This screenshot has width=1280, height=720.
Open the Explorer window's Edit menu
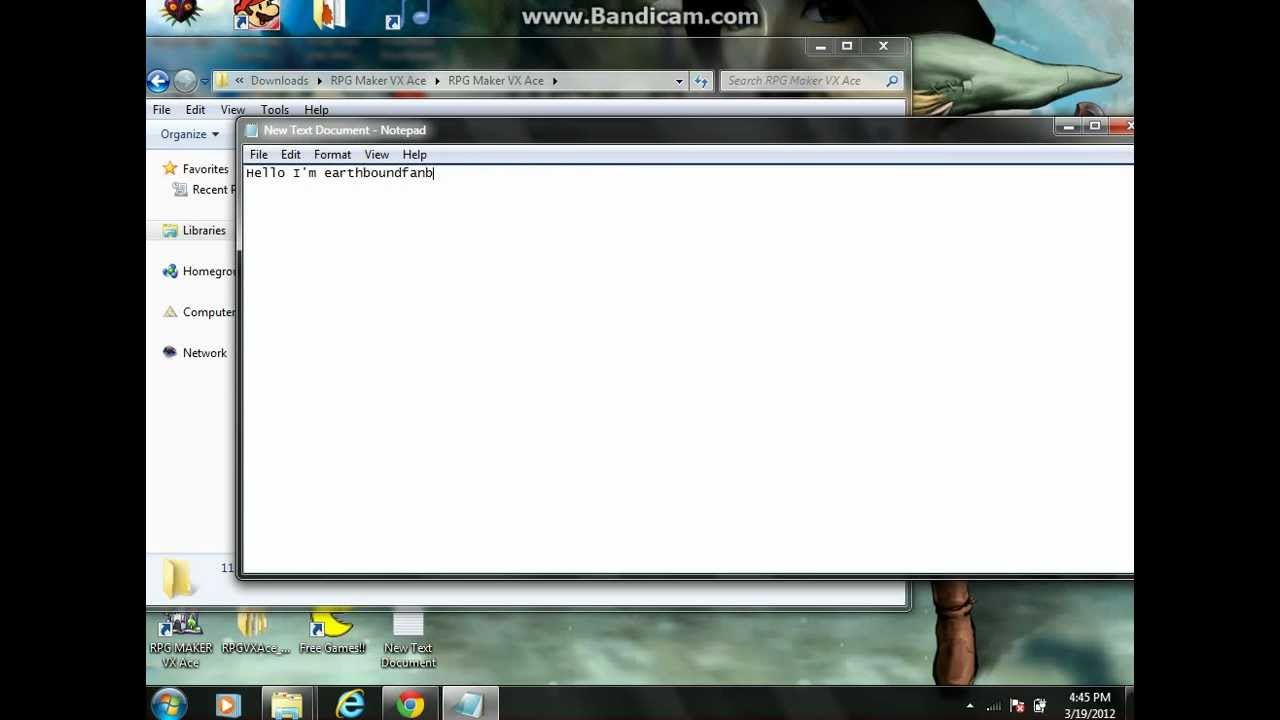[x=195, y=110]
